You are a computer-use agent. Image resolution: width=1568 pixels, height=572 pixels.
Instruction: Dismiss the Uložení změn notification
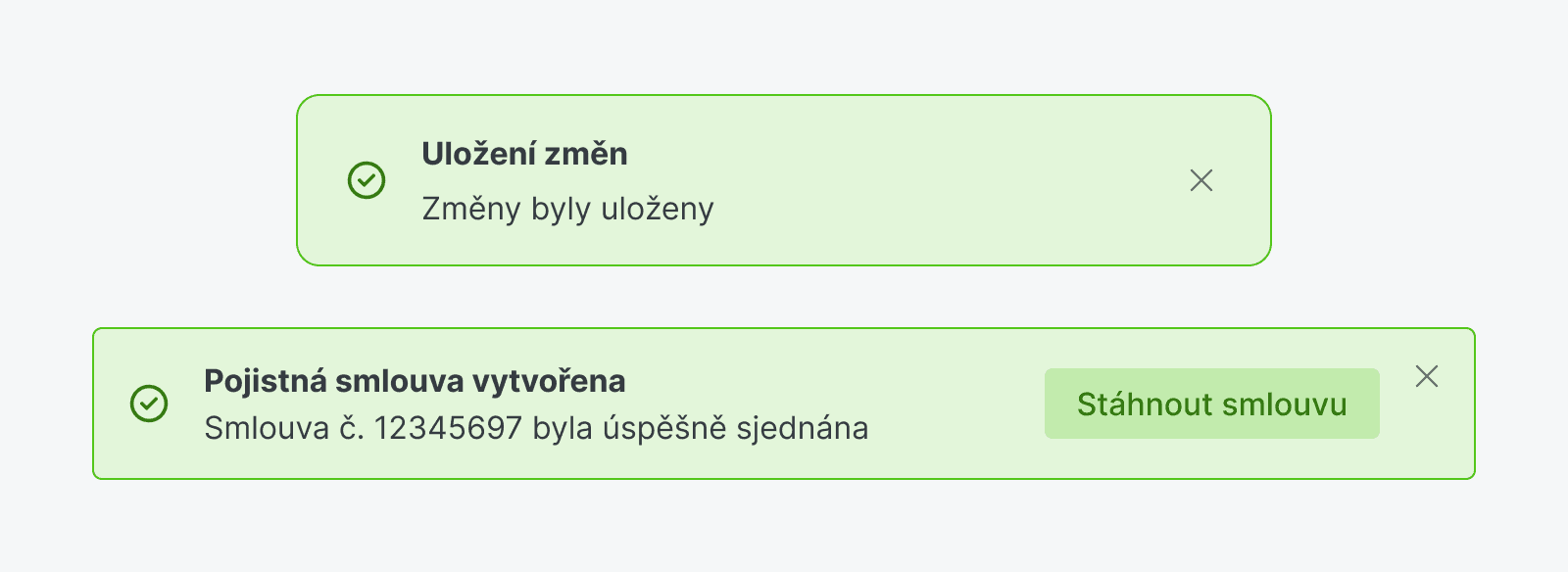point(1201,180)
